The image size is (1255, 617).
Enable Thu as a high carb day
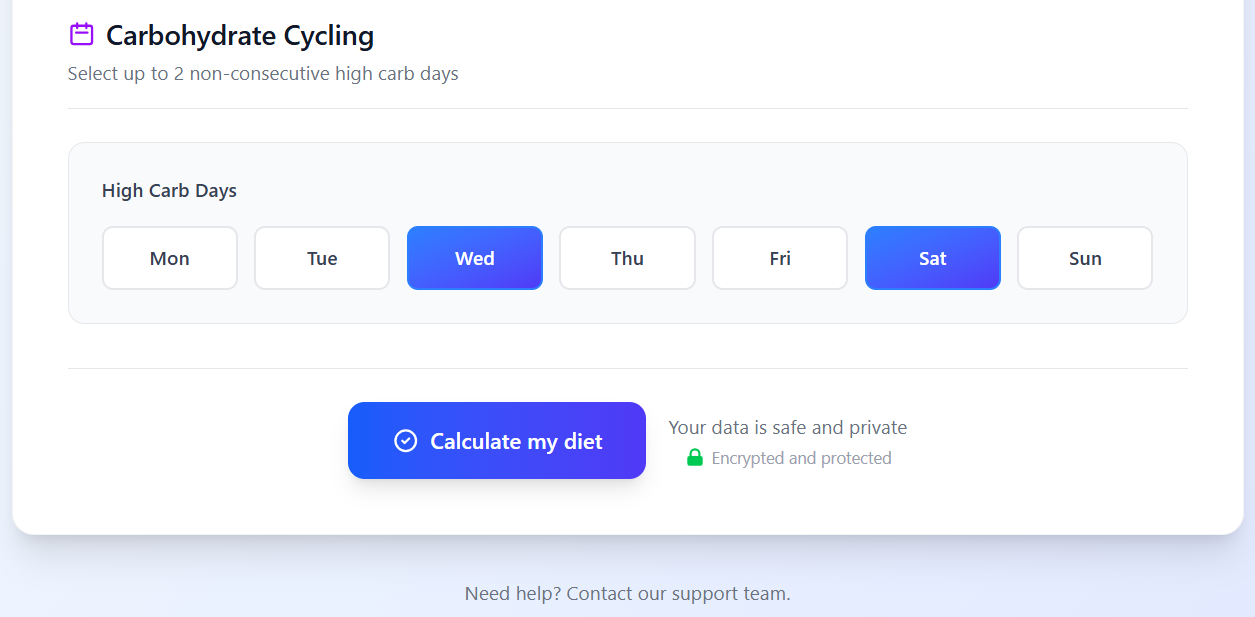point(627,258)
